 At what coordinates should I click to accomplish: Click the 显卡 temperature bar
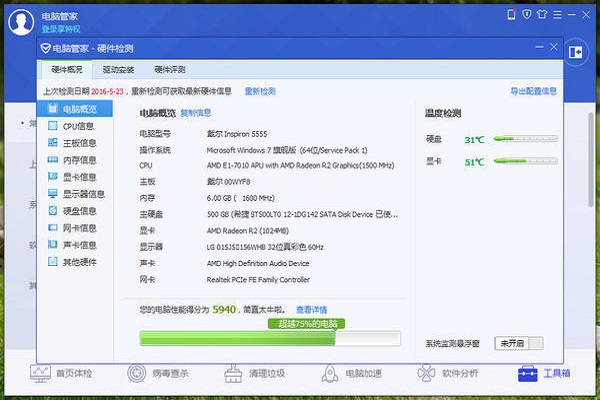point(526,161)
